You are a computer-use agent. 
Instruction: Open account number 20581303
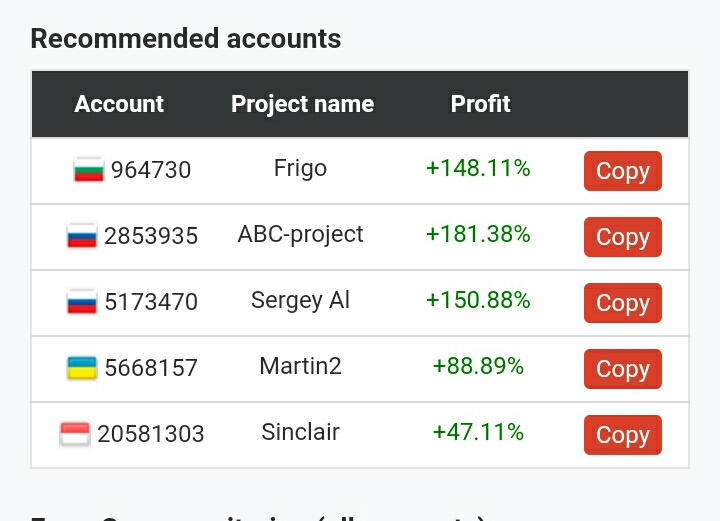(151, 434)
